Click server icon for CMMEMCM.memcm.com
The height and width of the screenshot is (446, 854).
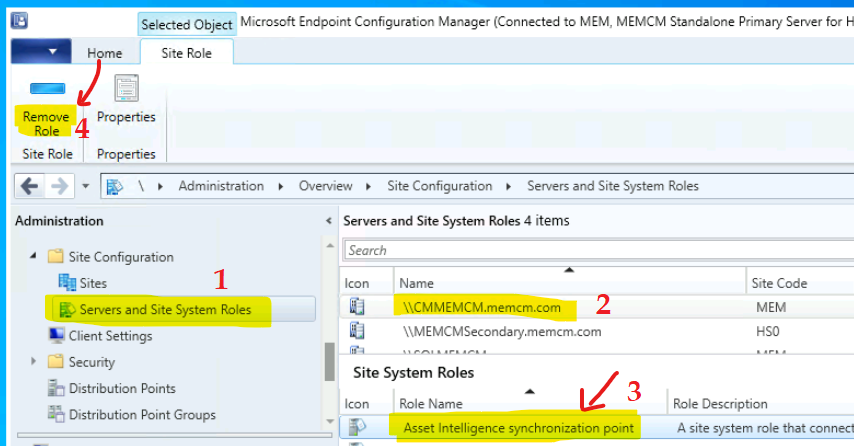pos(357,307)
